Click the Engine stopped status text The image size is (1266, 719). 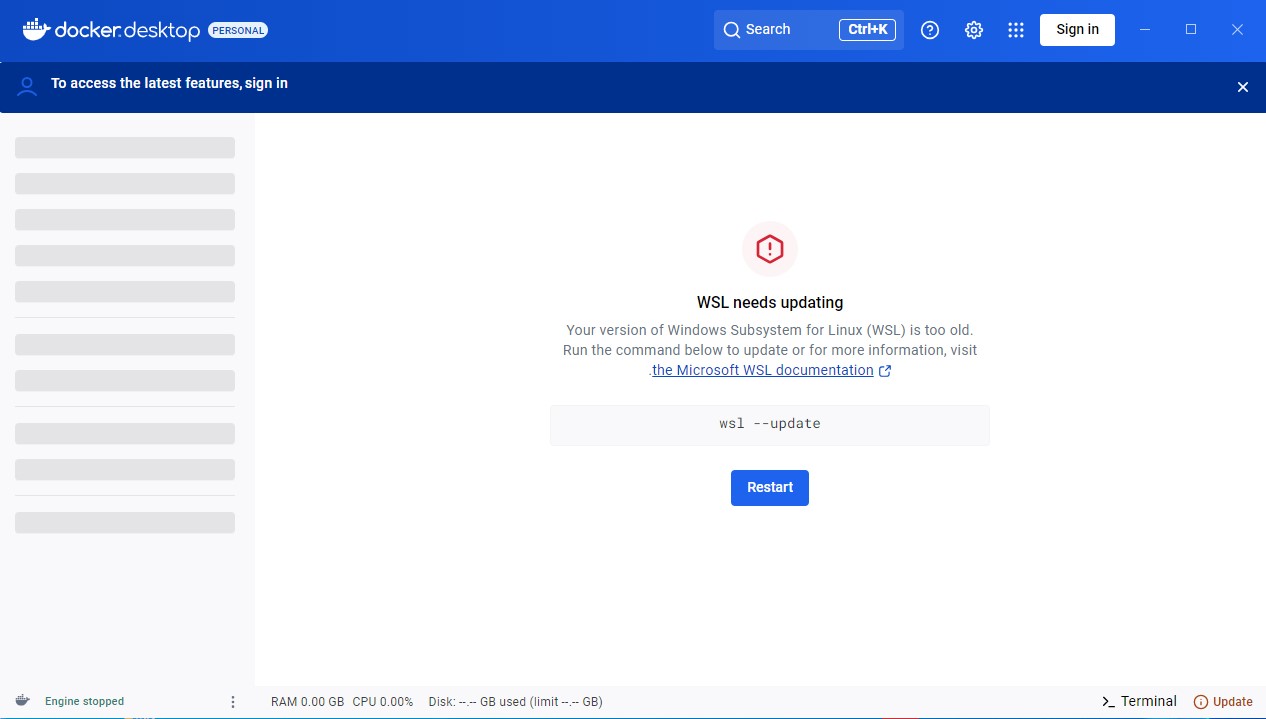click(x=84, y=702)
